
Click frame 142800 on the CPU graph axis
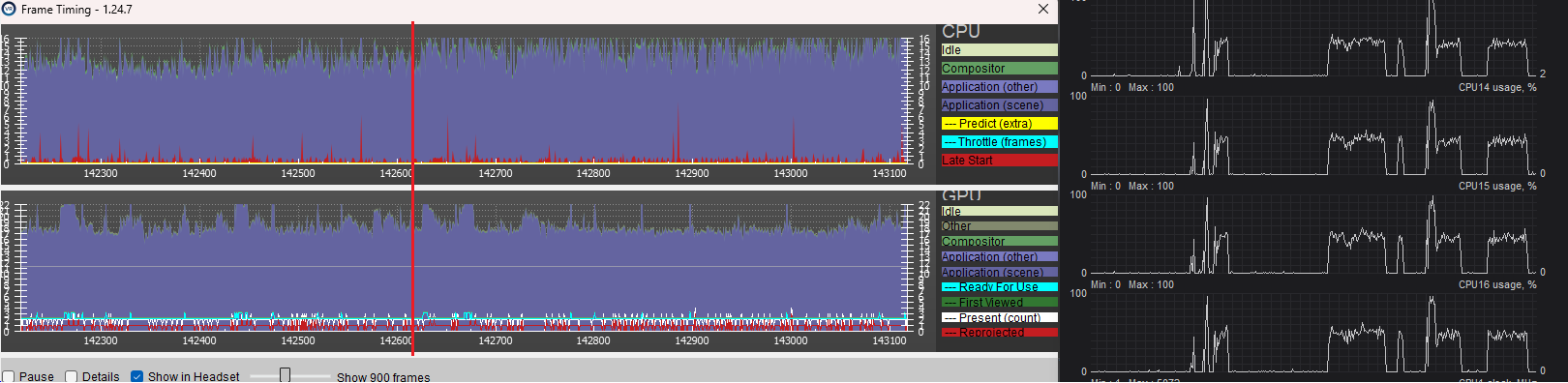pyautogui.click(x=593, y=174)
